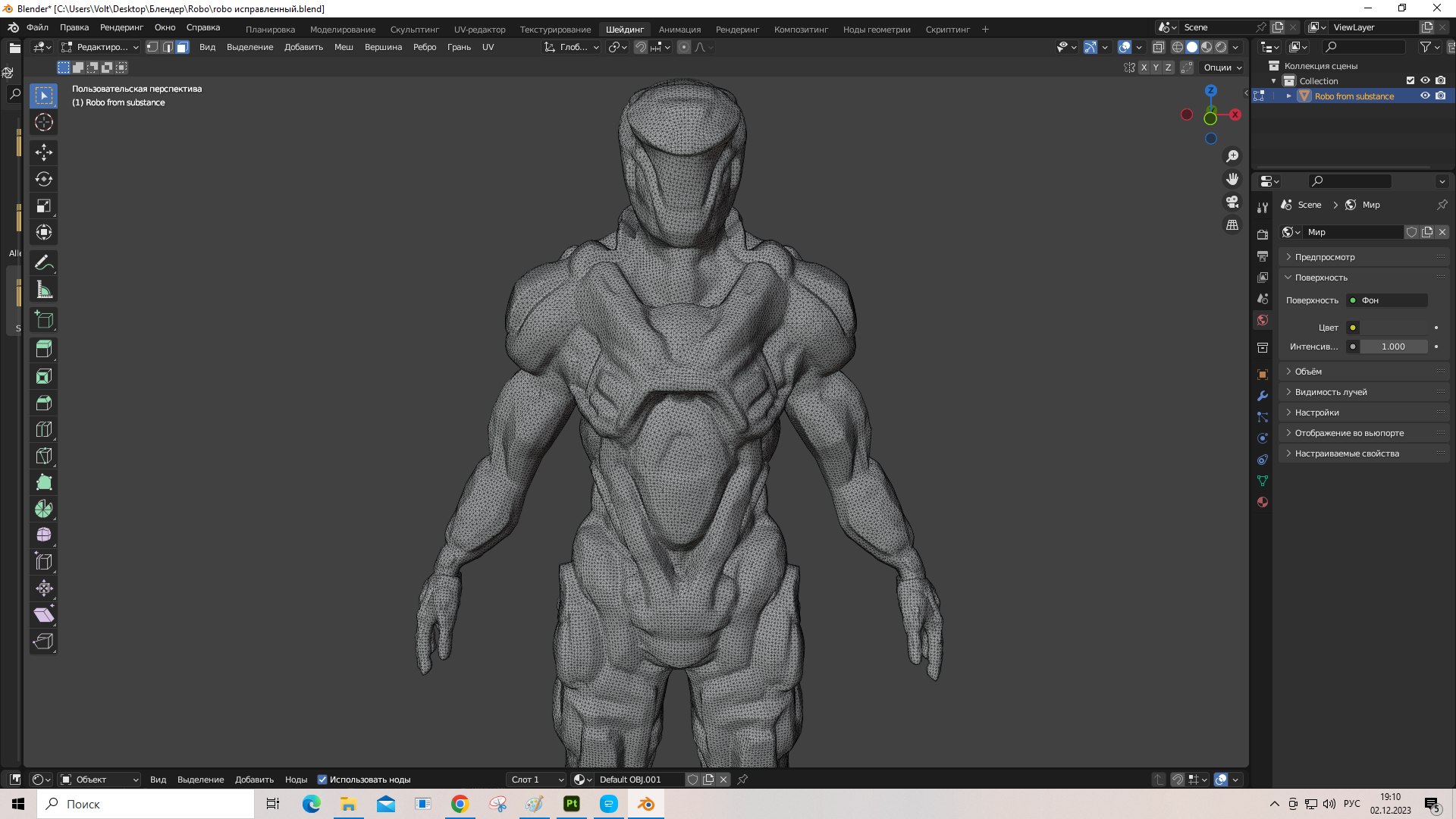Select the Shear tool
Image resolution: width=1456 pixels, height=819 pixels.
pos(44,615)
